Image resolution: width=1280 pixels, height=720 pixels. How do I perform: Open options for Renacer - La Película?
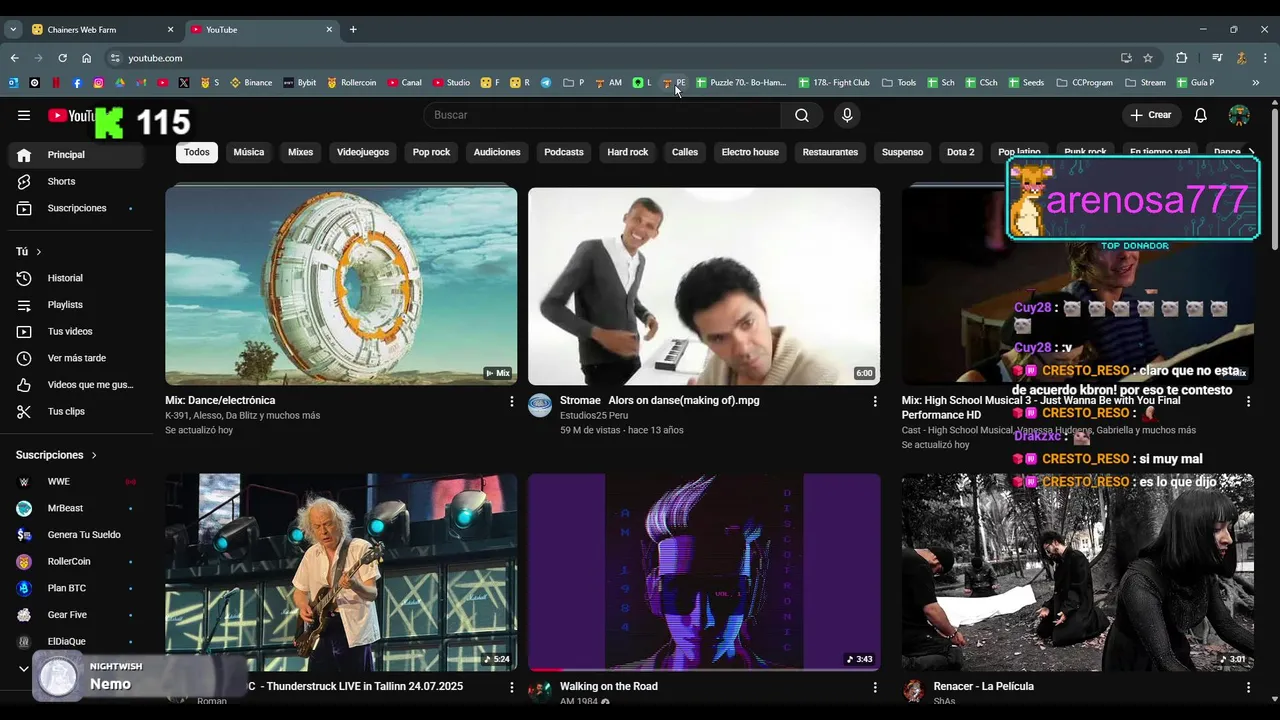pyautogui.click(x=1248, y=687)
